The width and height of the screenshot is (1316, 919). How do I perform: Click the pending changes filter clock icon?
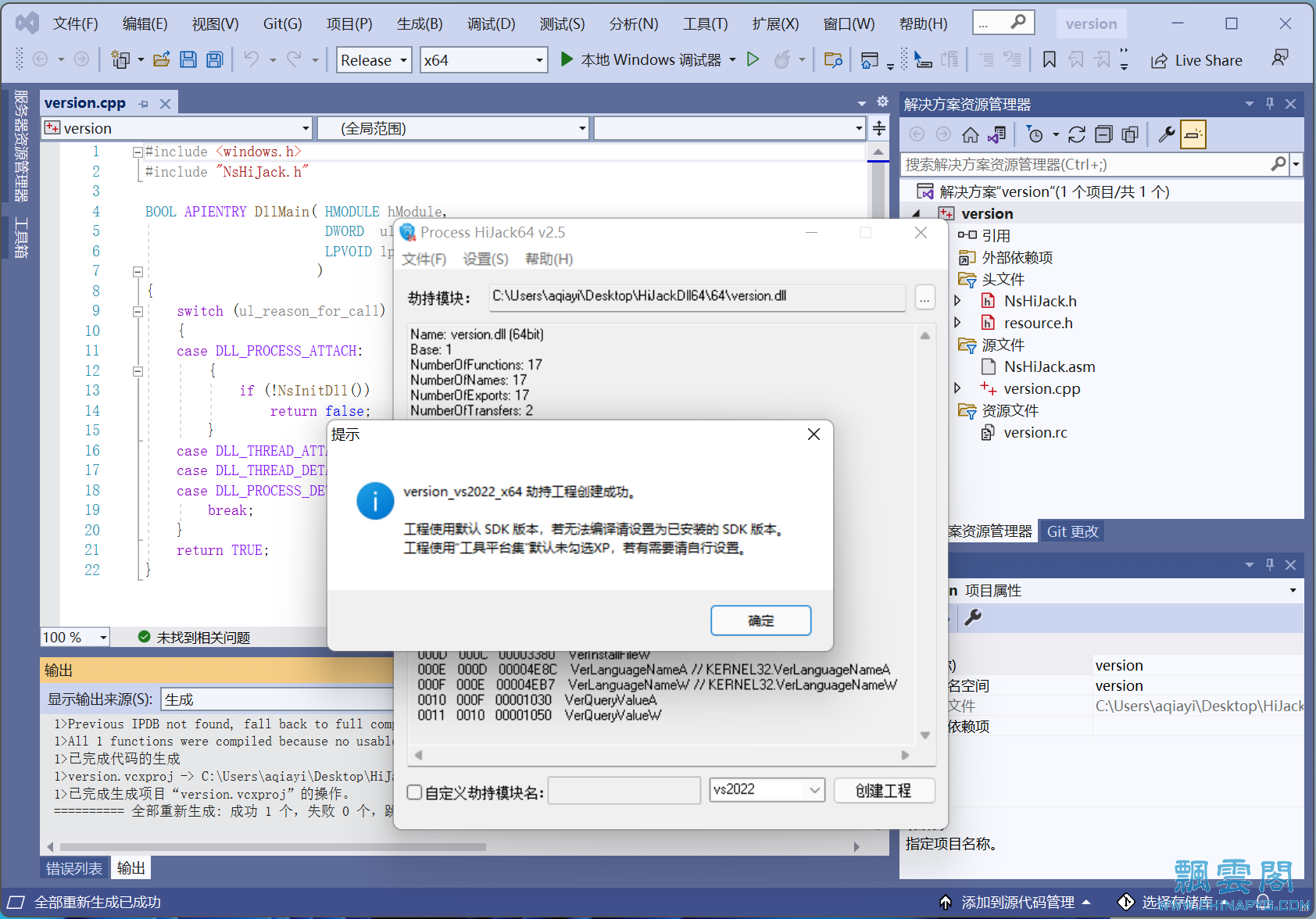[x=1035, y=134]
